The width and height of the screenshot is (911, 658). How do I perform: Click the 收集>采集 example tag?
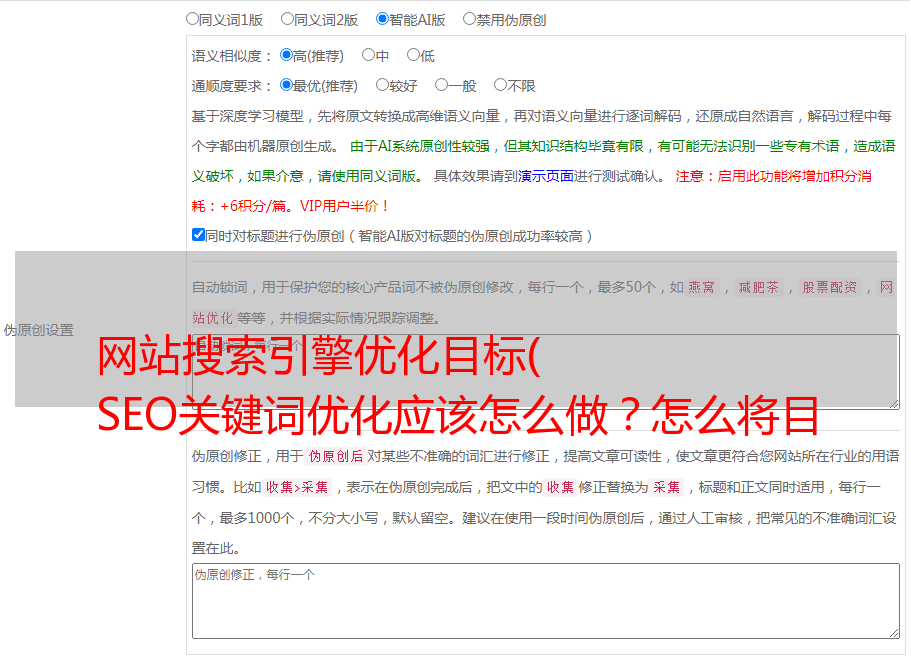(297, 487)
